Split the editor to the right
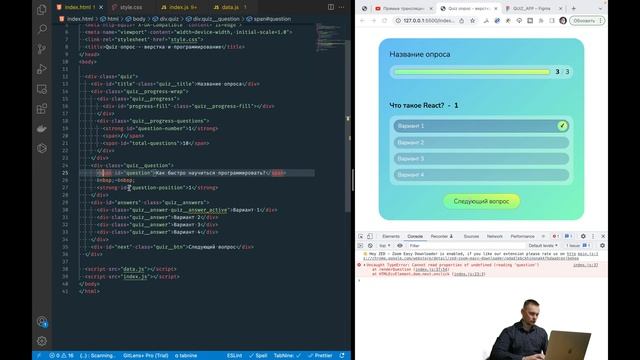 pos(331,7)
